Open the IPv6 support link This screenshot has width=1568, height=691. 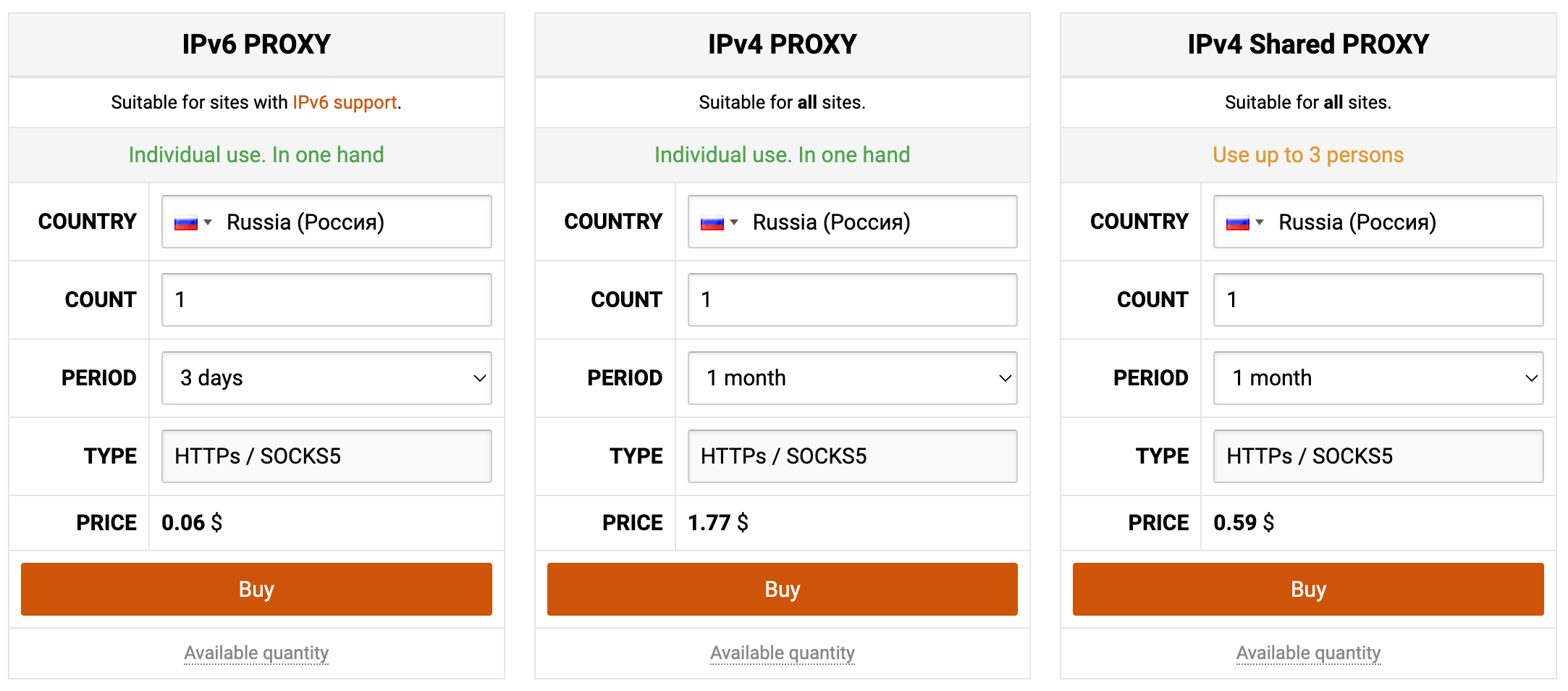[345, 103]
